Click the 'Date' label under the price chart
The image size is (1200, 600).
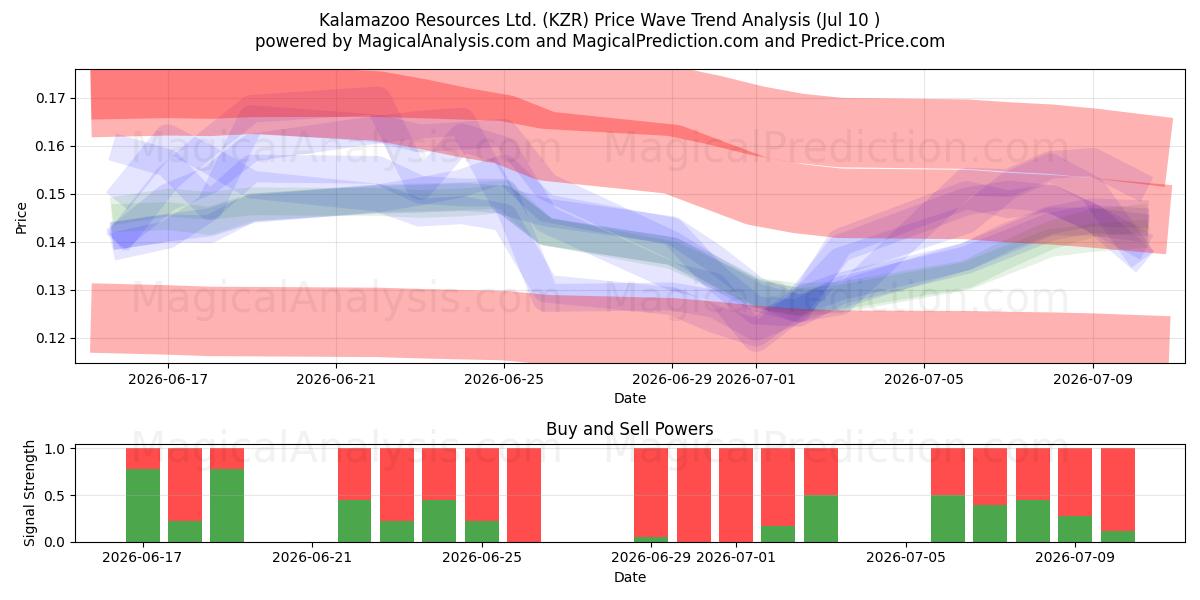click(630, 398)
